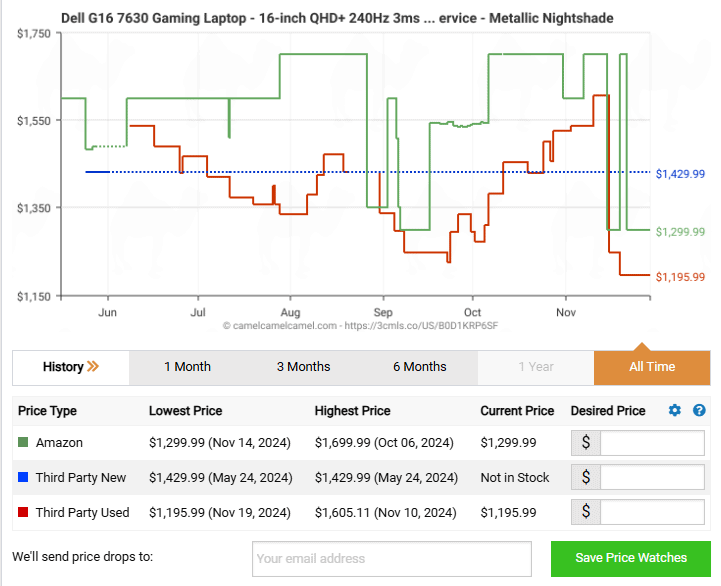Click the Current Price column header

click(517, 411)
